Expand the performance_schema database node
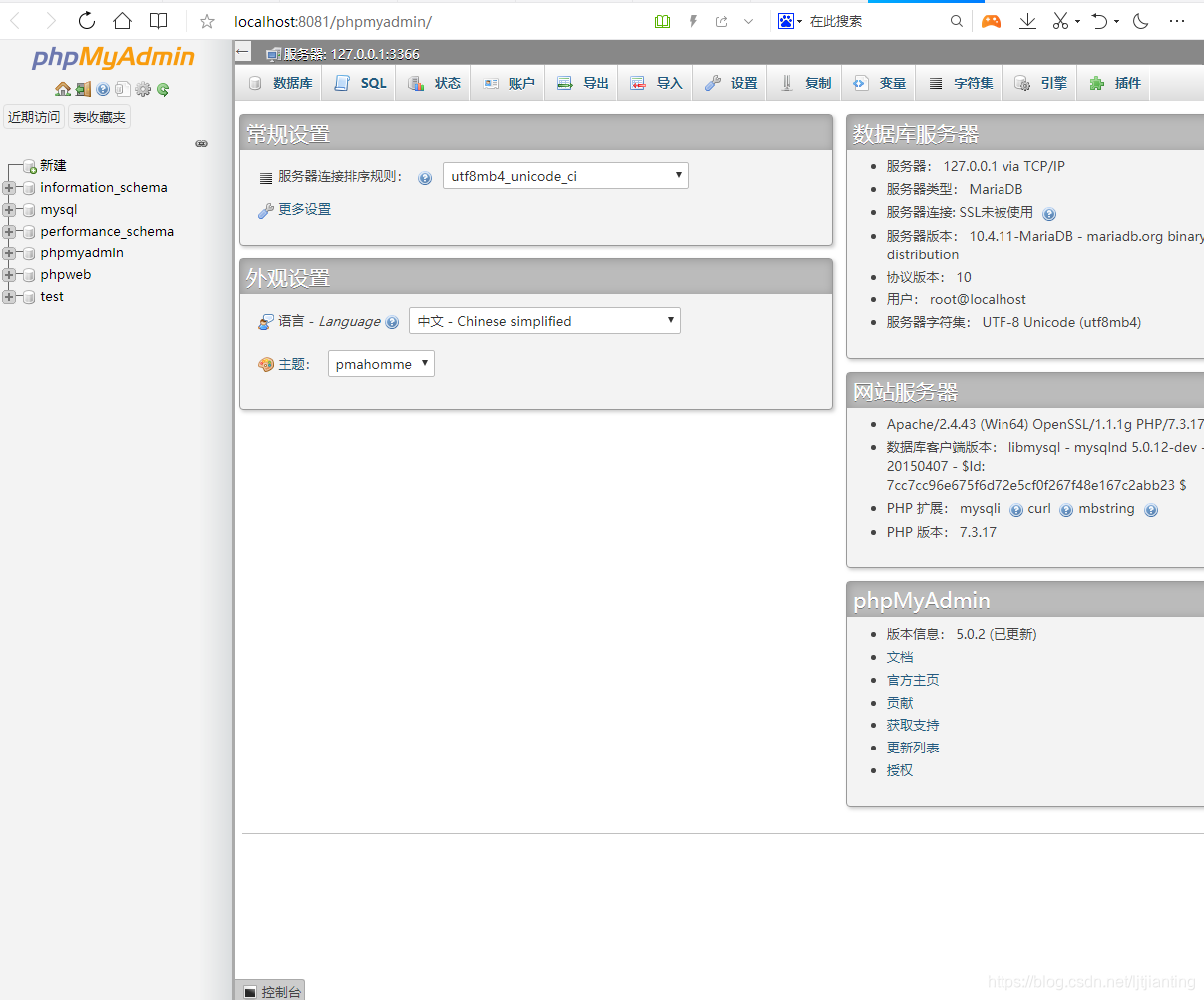This screenshot has width=1204, height=1000. [x=9, y=232]
